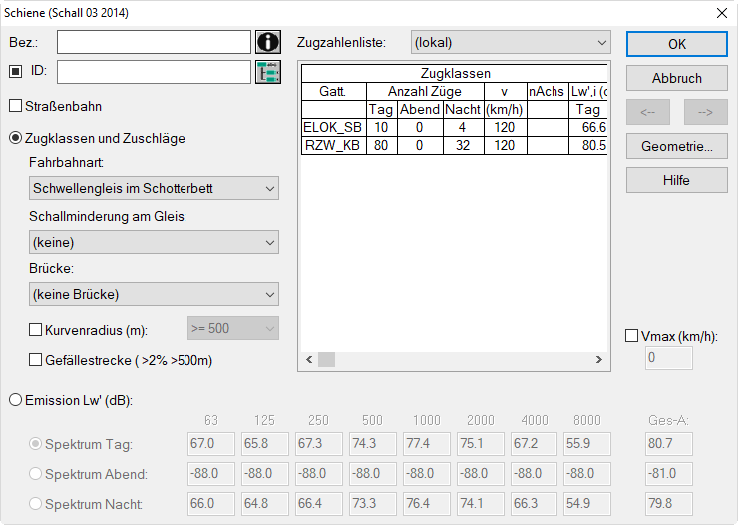The image size is (738, 525).
Task: Open the info icon next to Bez. field
Action: click(268, 42)
